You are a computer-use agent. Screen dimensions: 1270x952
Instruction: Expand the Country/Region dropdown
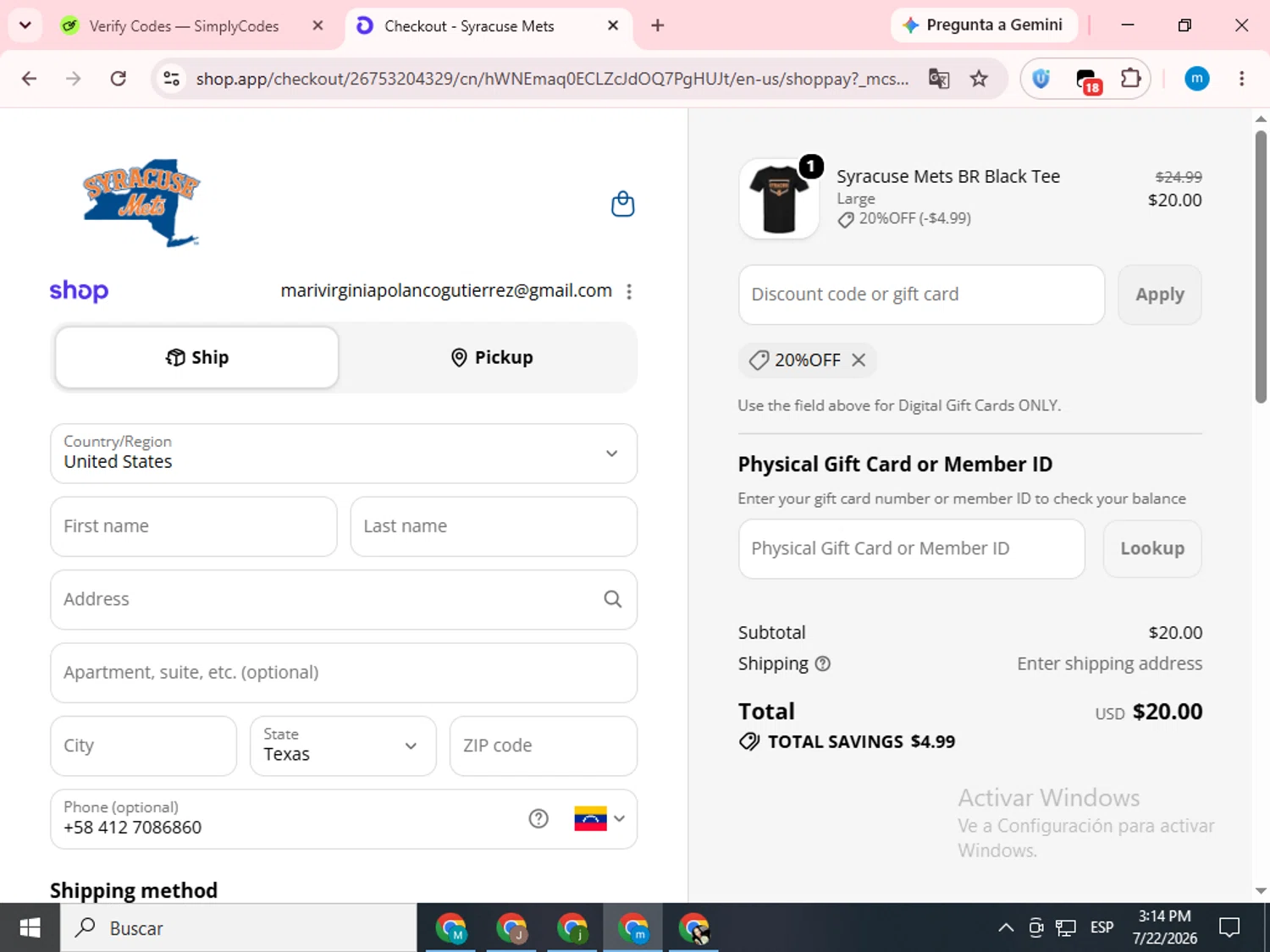coord(344,454)
